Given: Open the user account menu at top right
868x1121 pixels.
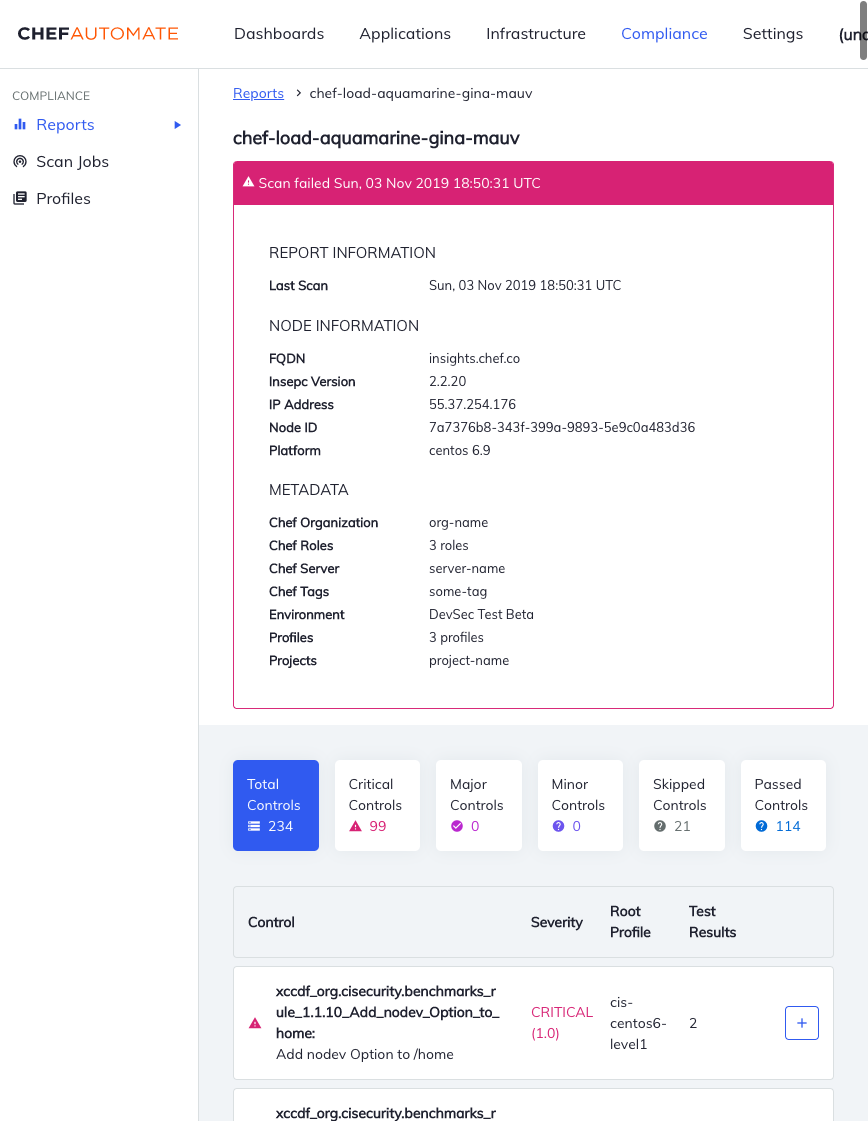Looking at the screenshot, I should [x=853, y=33].
